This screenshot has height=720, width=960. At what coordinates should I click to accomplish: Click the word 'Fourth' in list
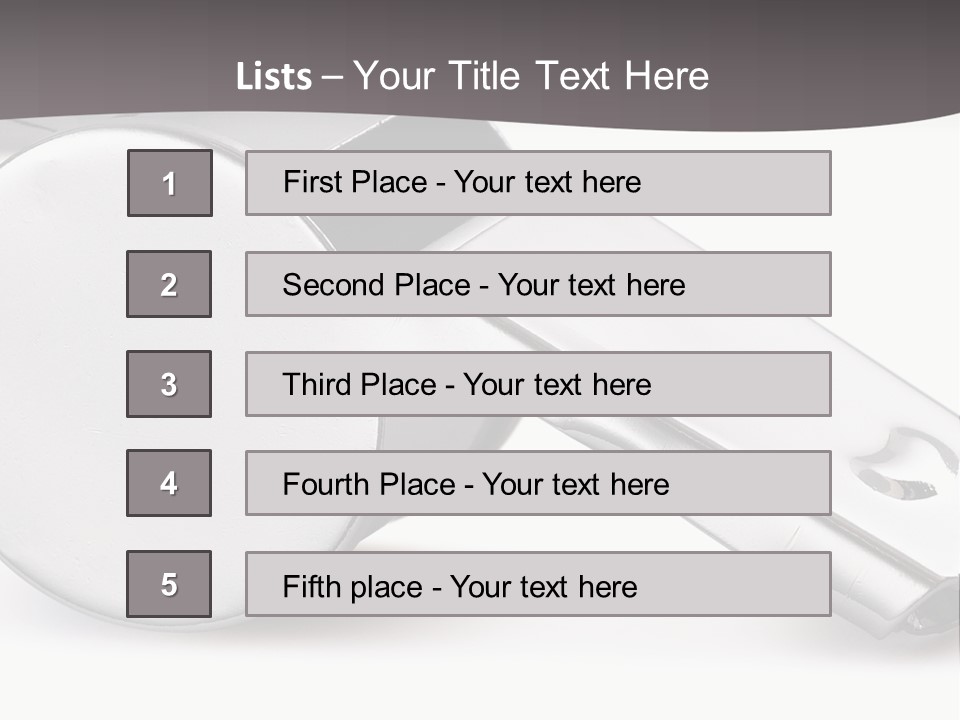(x=325, y=484)
